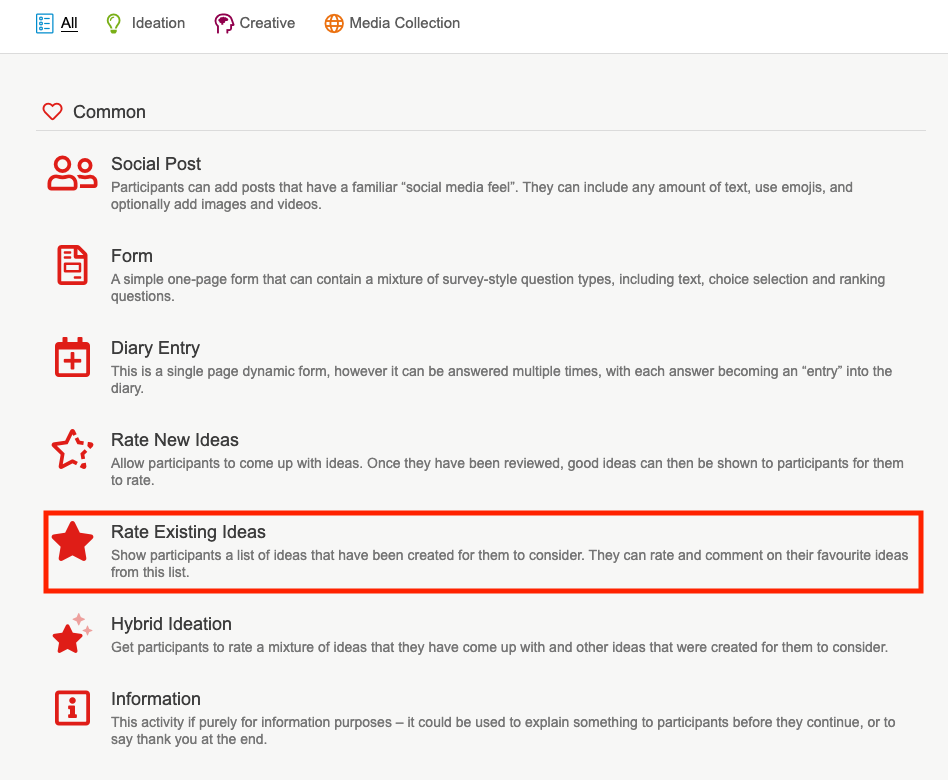Click the Diary Entry calendar icon
Viewport: 948px width, 780px height.
coord(72,357)
